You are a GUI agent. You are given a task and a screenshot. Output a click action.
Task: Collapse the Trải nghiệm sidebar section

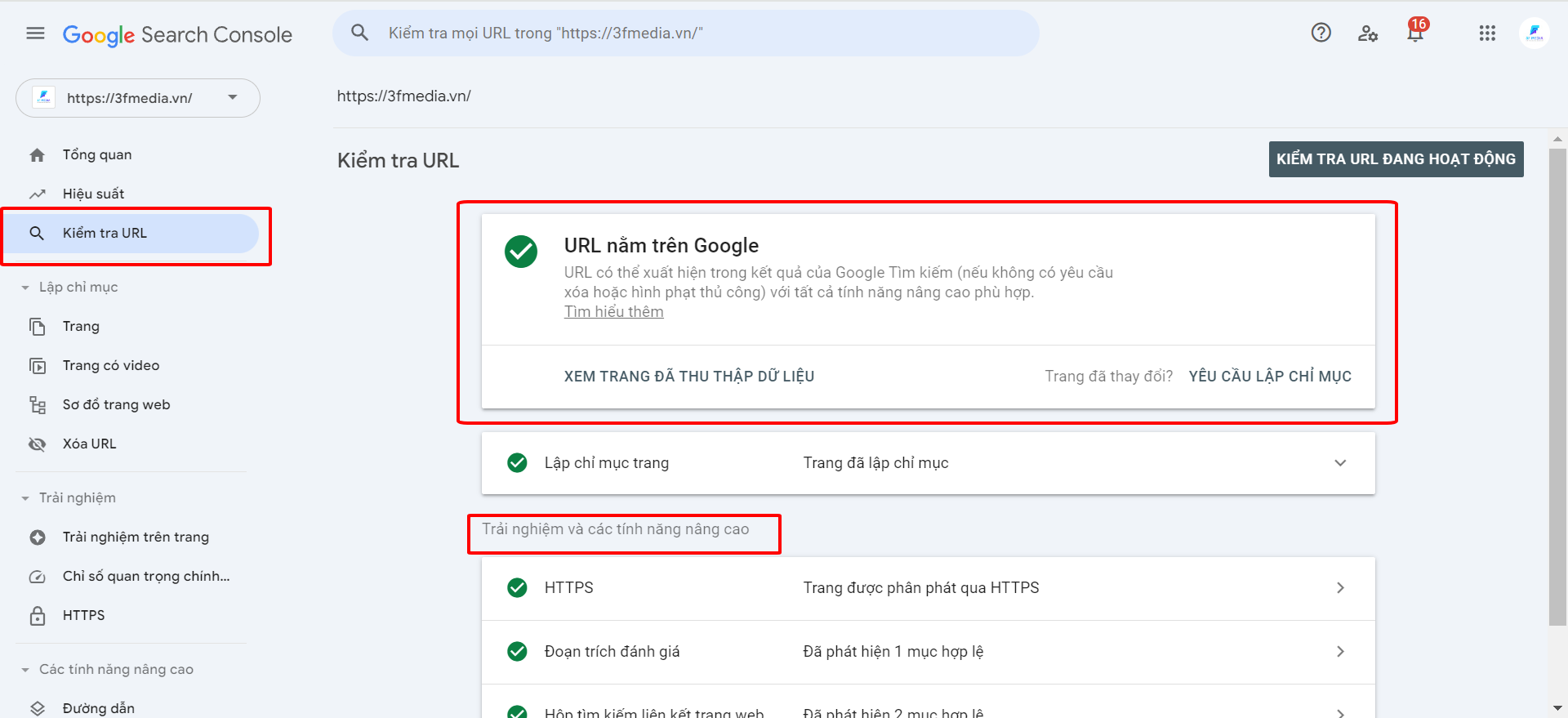25,498
